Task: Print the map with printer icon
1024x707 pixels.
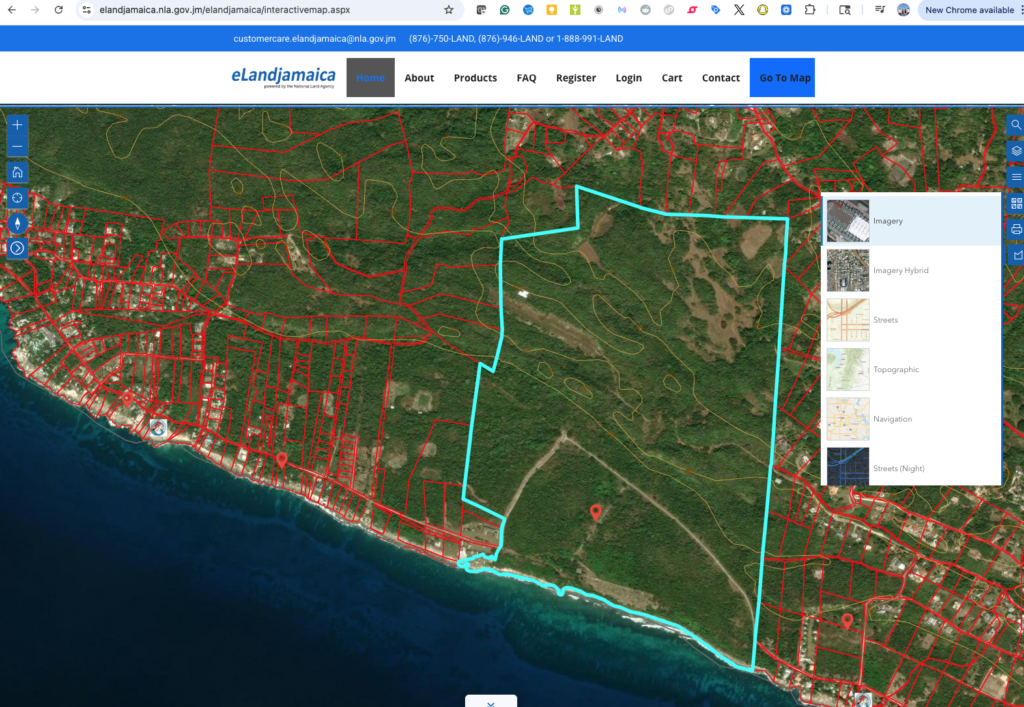Action: coord(1016,229)
